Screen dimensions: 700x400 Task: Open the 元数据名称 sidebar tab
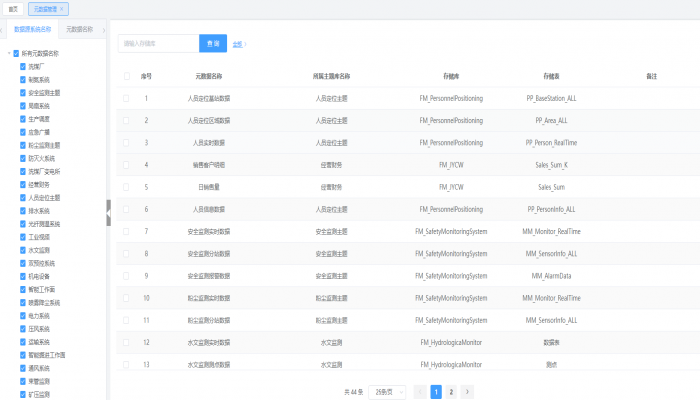(80, 30)
